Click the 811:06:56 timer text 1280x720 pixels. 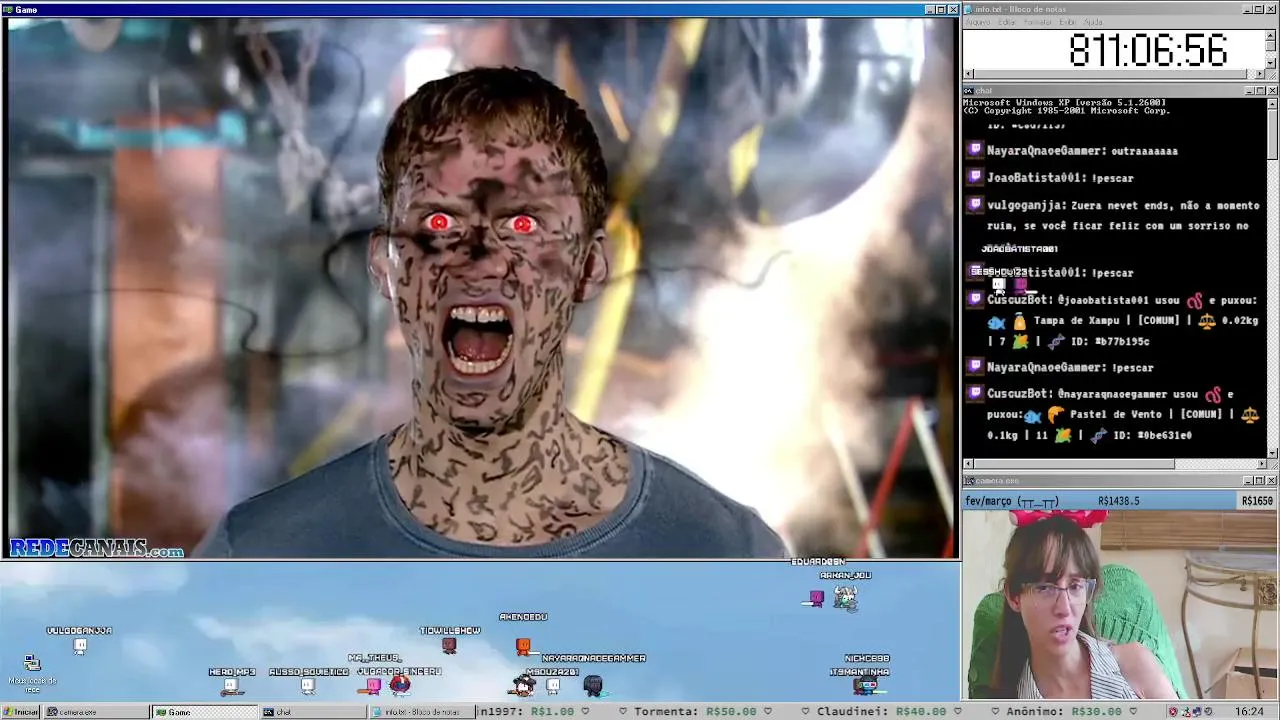tap(1147, 50)
